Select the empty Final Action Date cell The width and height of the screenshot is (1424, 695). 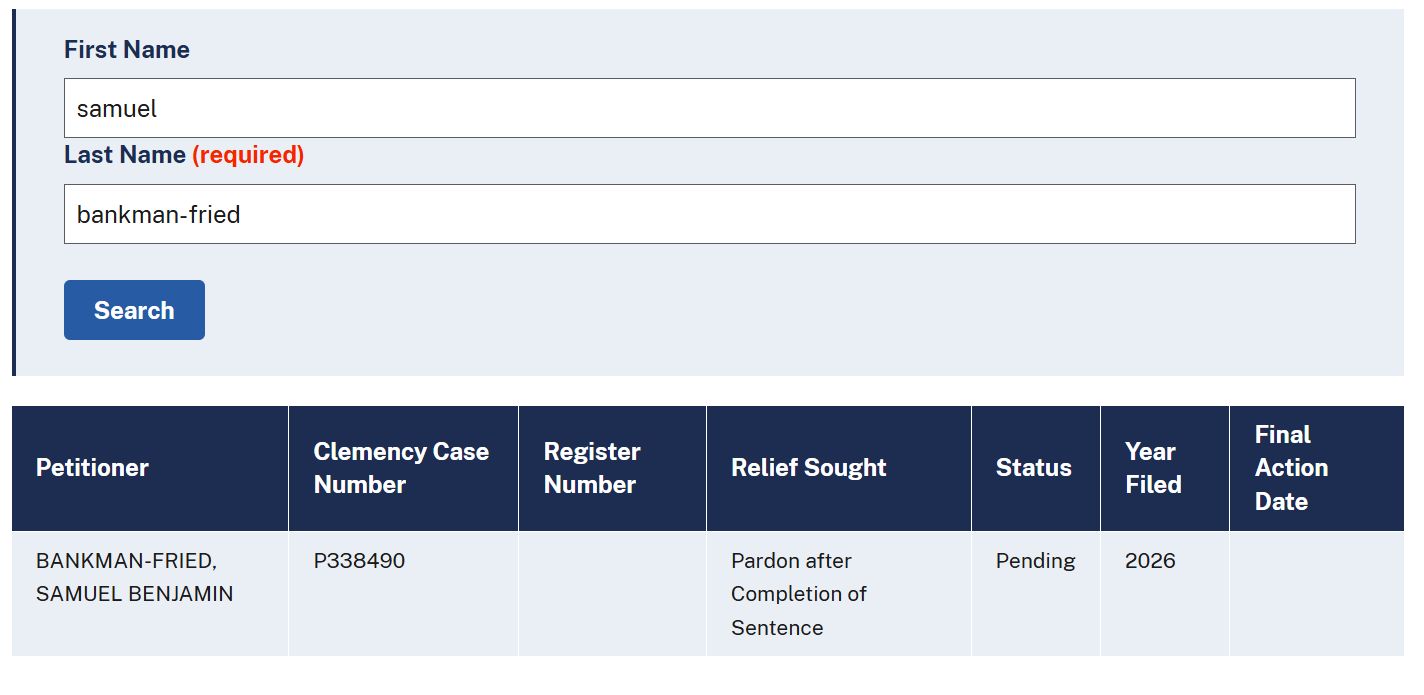1316,594
